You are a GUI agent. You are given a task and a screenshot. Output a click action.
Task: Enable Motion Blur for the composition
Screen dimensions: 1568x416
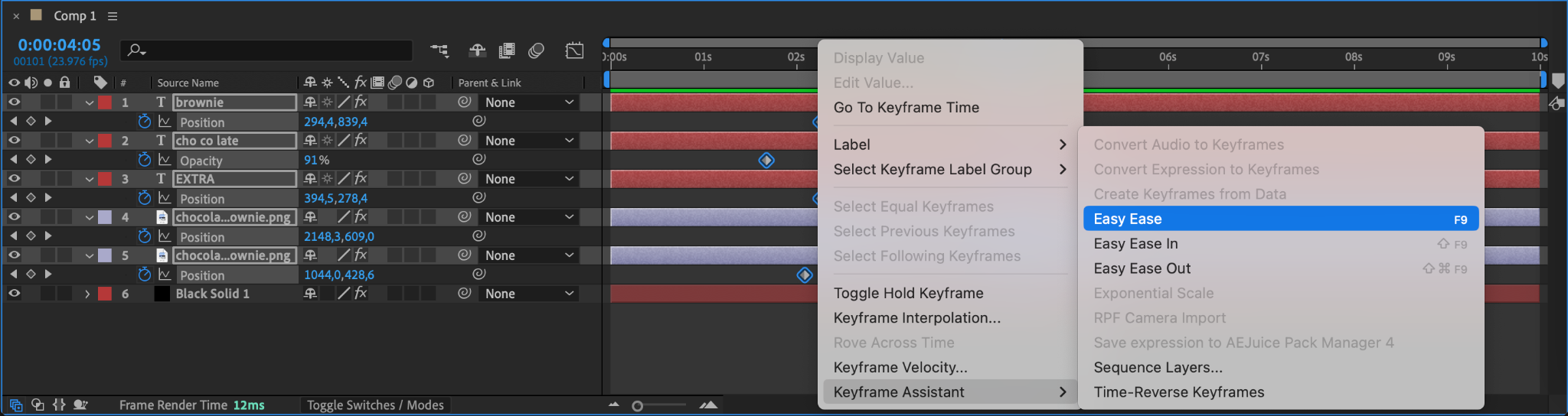536,50
